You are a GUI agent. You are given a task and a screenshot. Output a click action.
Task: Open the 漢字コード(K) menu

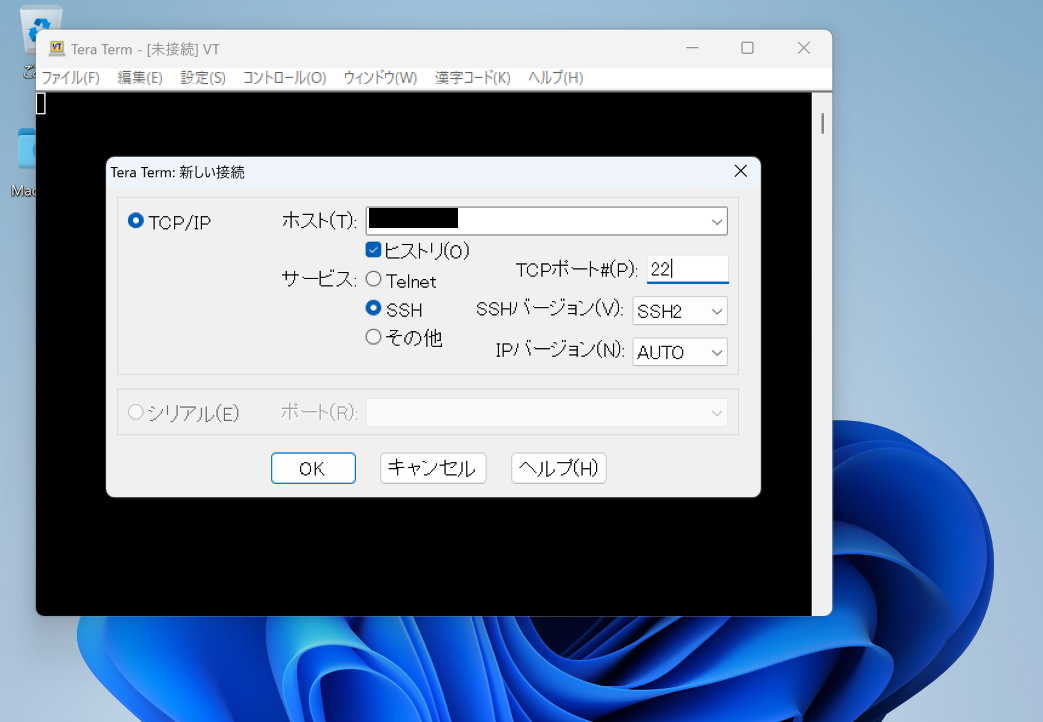click(x=472, y=78)
